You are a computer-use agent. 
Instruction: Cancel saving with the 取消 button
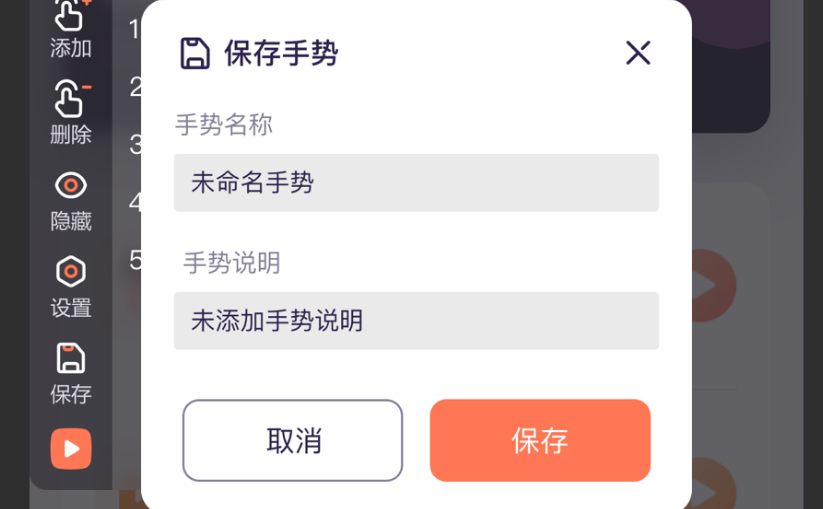pos(293,440)
